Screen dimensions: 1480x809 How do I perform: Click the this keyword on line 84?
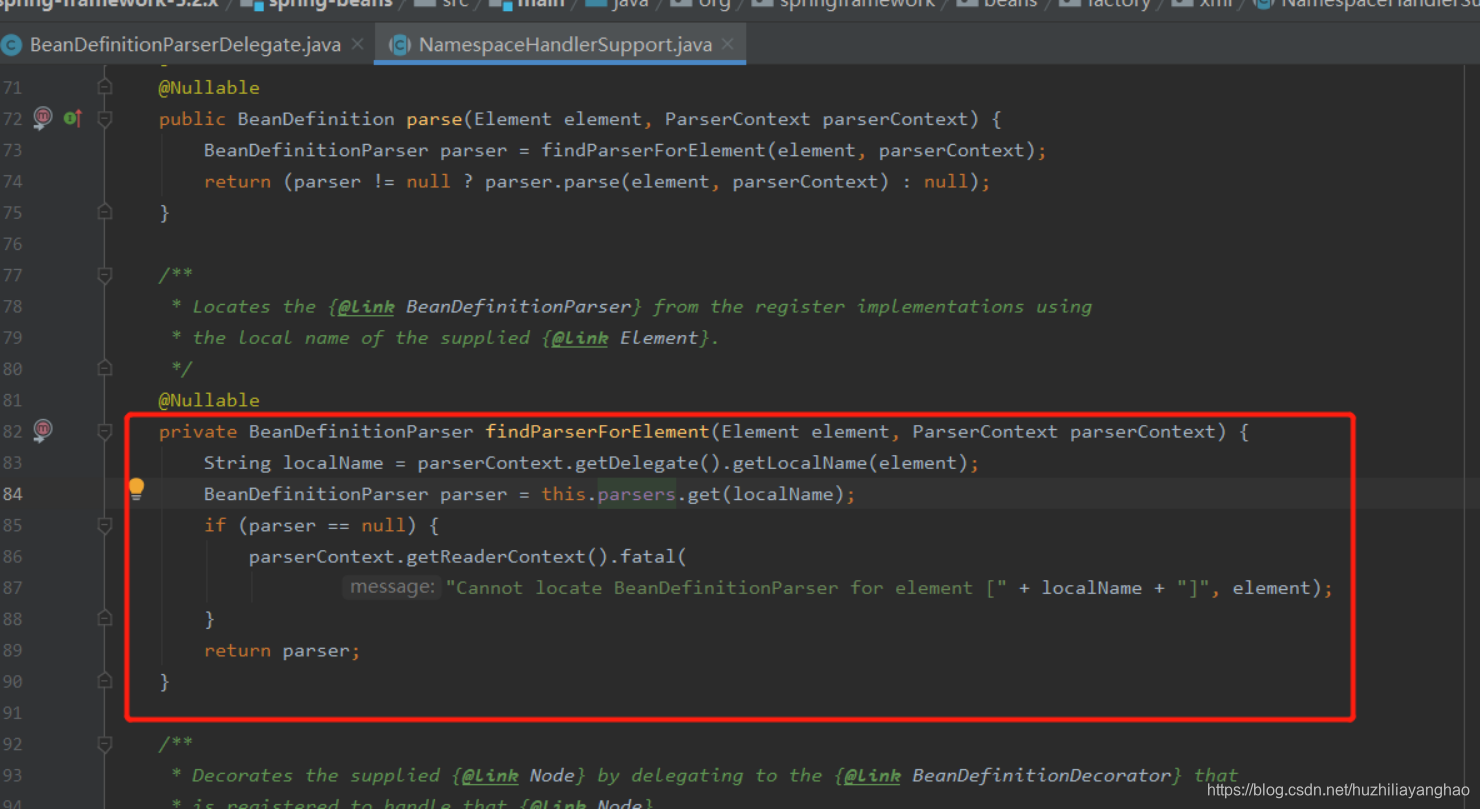[564, 494]
